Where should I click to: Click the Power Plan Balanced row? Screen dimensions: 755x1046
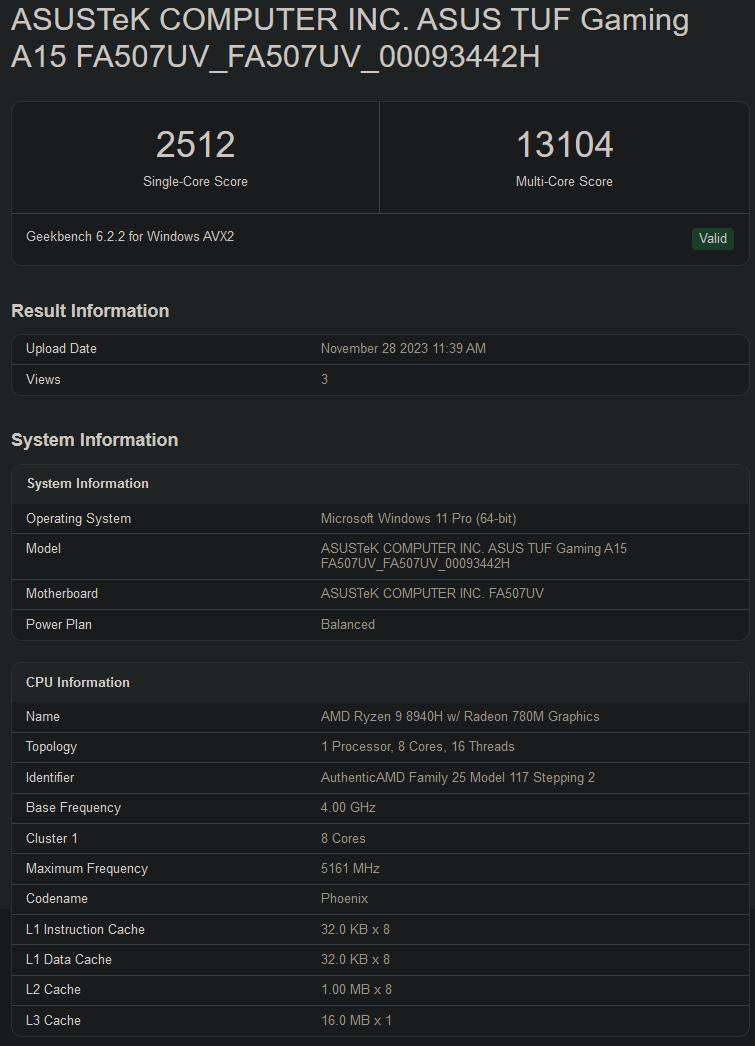pyautogui.click(x=380, y=625)
